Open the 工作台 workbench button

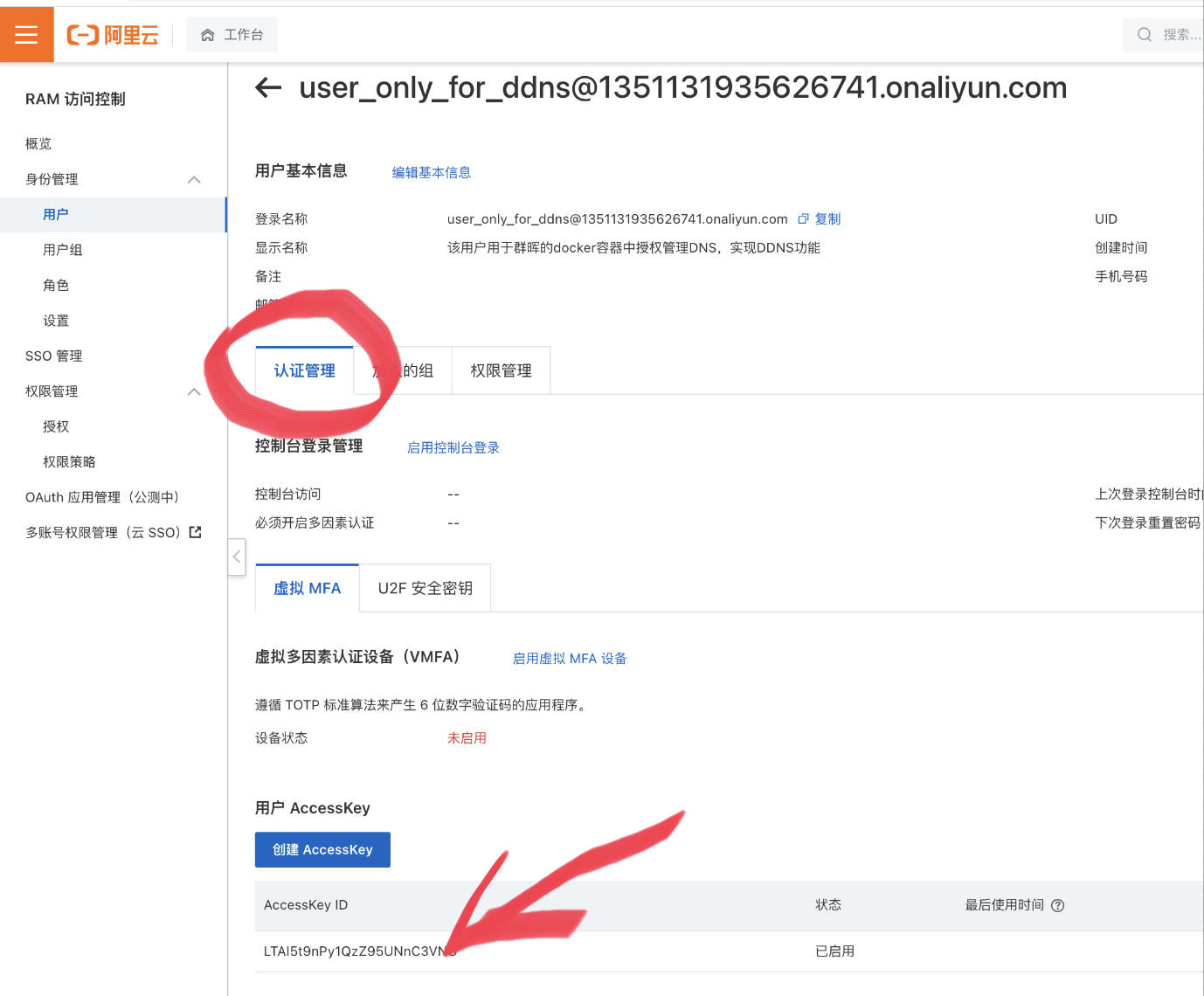coord(232,35)
